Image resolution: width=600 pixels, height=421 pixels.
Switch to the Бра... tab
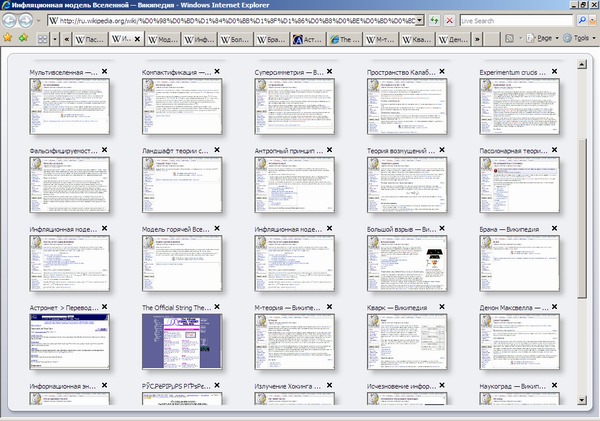click(272, 39)
